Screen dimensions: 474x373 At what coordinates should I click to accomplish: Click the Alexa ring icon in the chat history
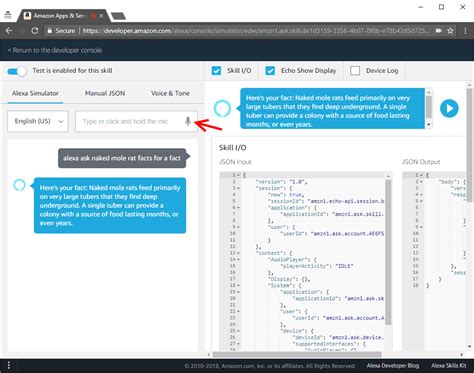pos(19,185)
